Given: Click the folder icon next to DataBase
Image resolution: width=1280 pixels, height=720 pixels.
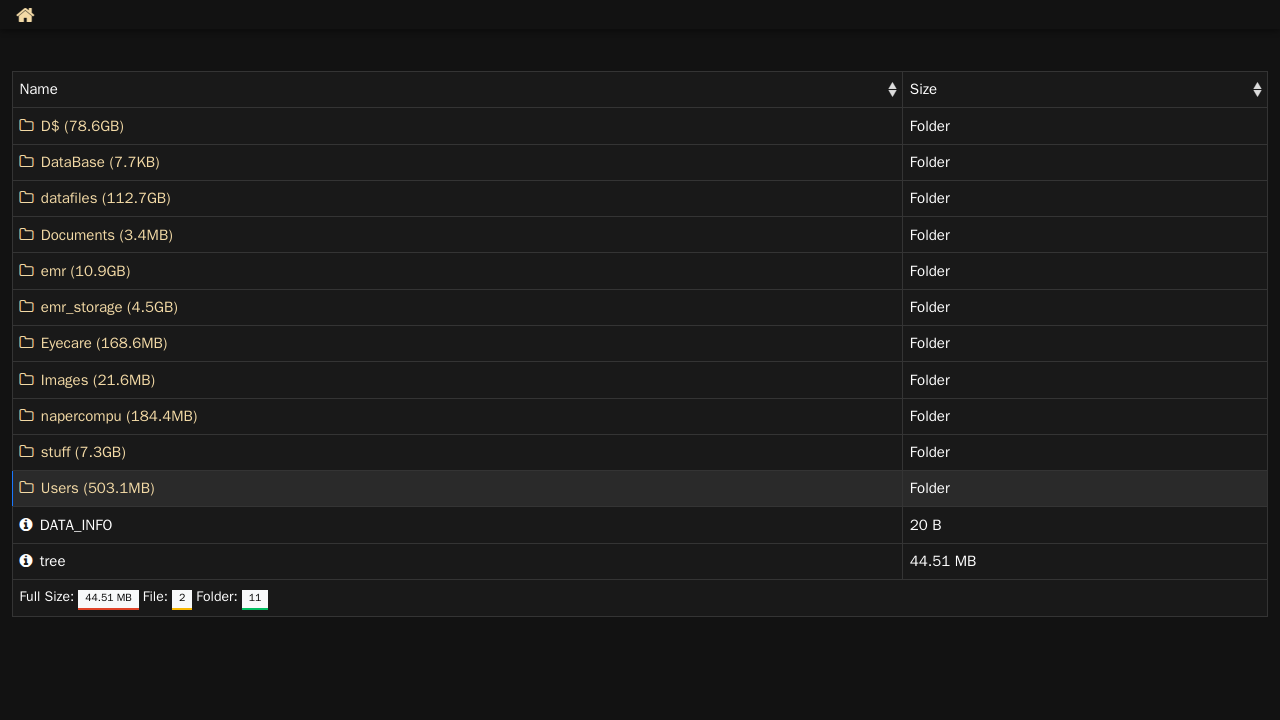Looking at the screenshot, I should point(27,162).
